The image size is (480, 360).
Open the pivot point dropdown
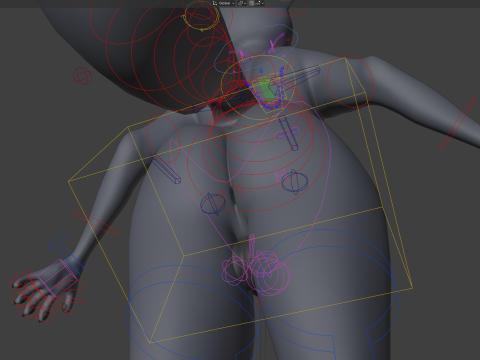pos(242,3)
